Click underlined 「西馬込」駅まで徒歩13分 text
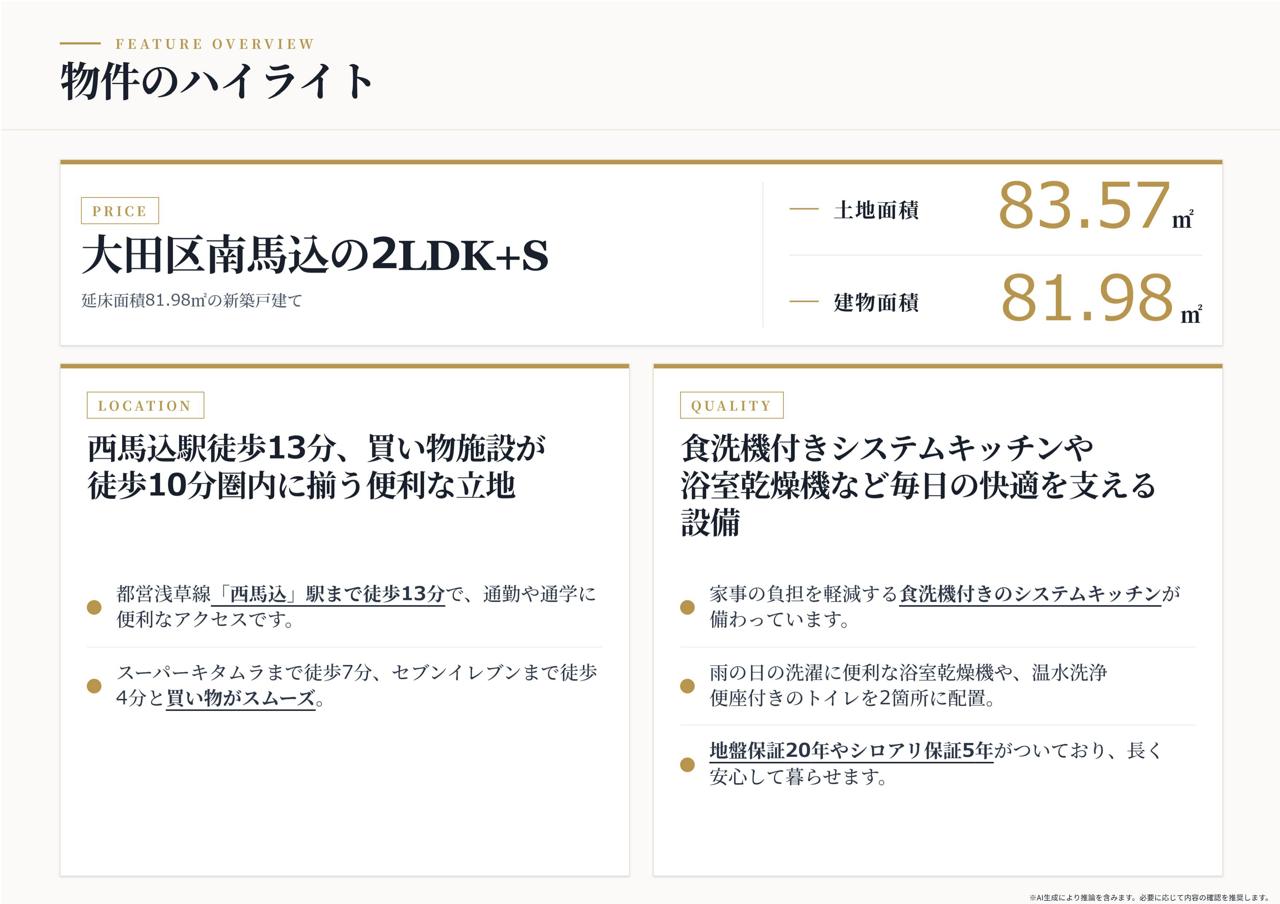This screenshot has width=1280, height=904. pos(329,594)
